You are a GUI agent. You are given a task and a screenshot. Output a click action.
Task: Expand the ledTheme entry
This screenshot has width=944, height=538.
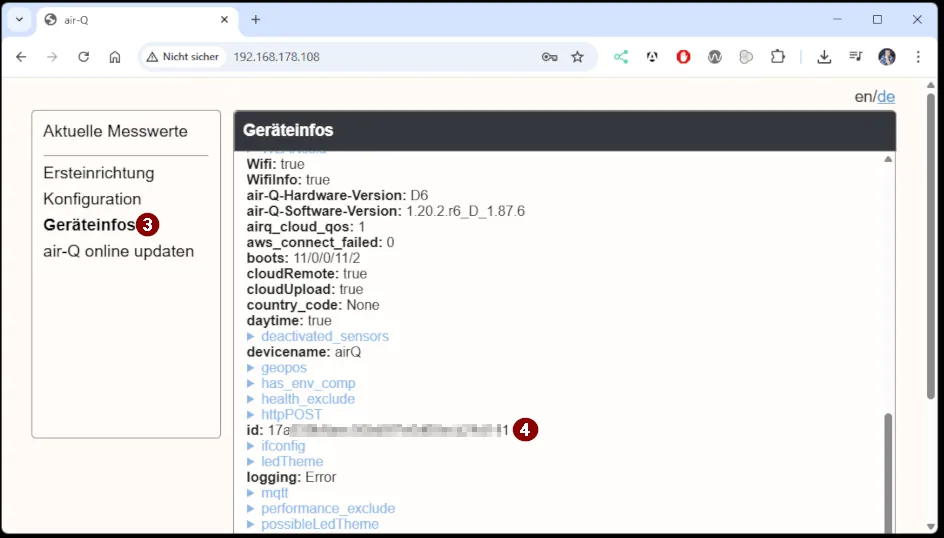pos(291,462)
